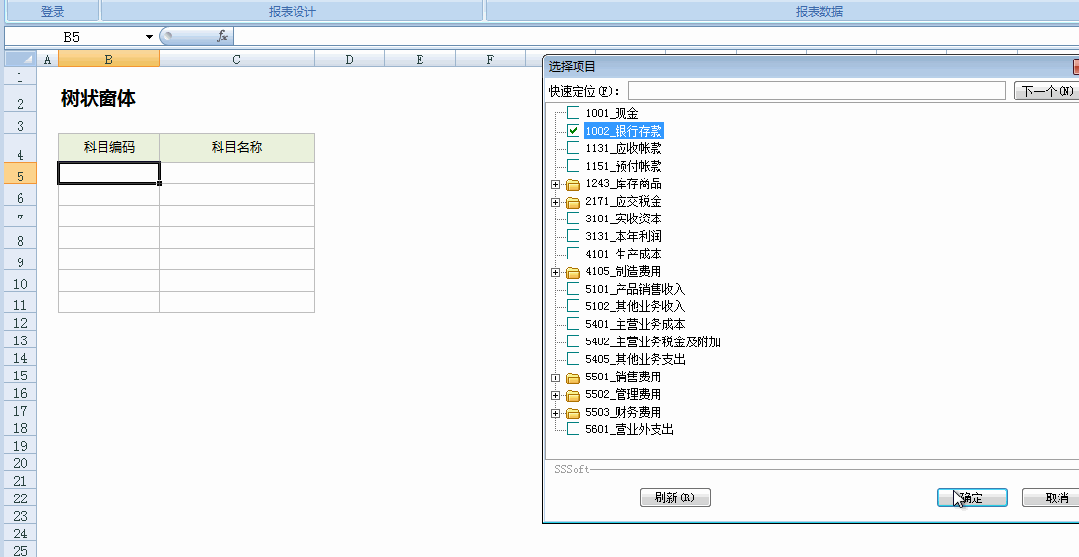Click the 快速定位 search field
The height and width of the screenshot is (557, 1079).
817,91
